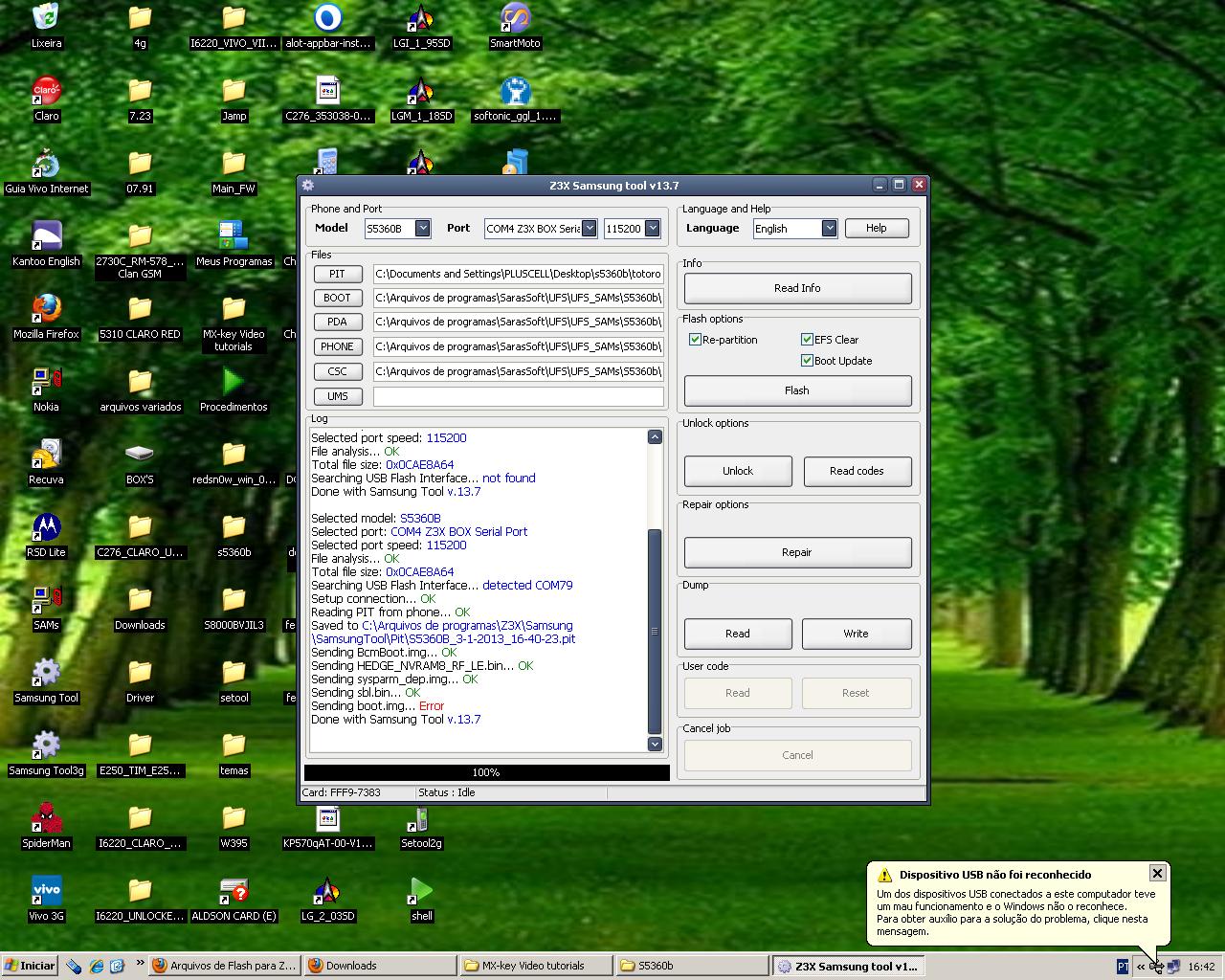
Task: Click the BOOT file button
Action: pyautogui.click(x=337, y=298)
